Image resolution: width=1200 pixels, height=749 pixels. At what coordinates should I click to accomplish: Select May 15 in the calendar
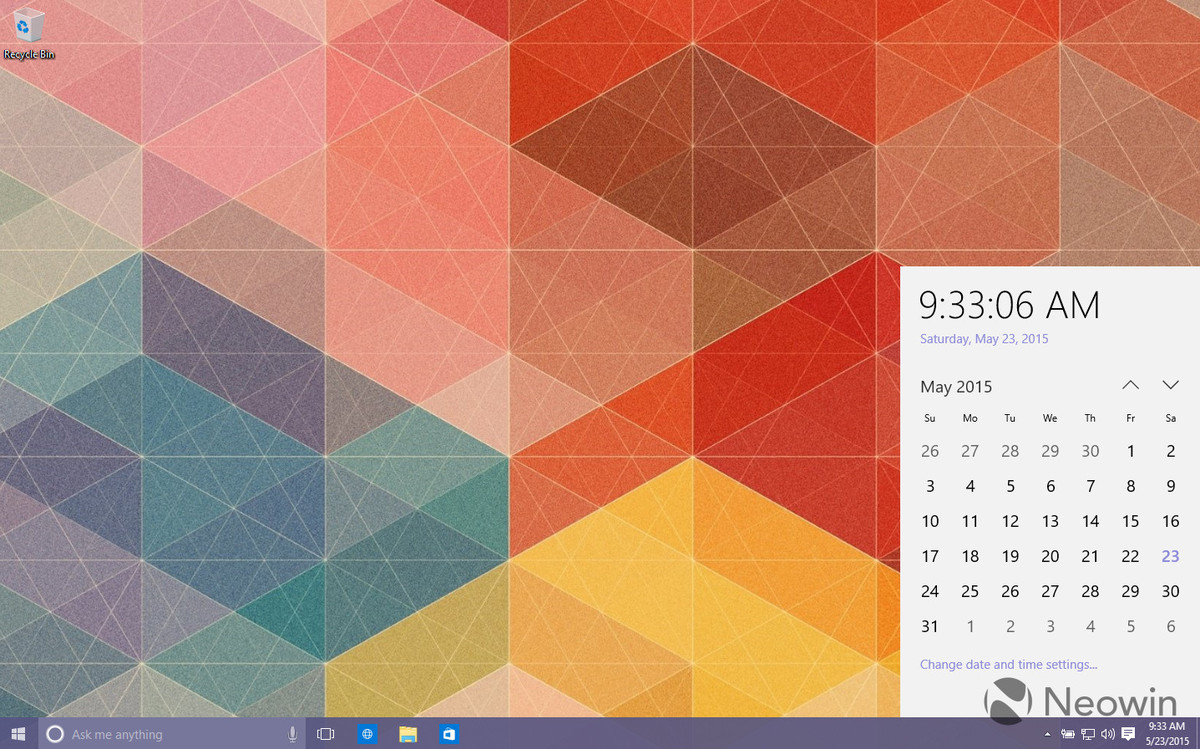point(1130,521)
